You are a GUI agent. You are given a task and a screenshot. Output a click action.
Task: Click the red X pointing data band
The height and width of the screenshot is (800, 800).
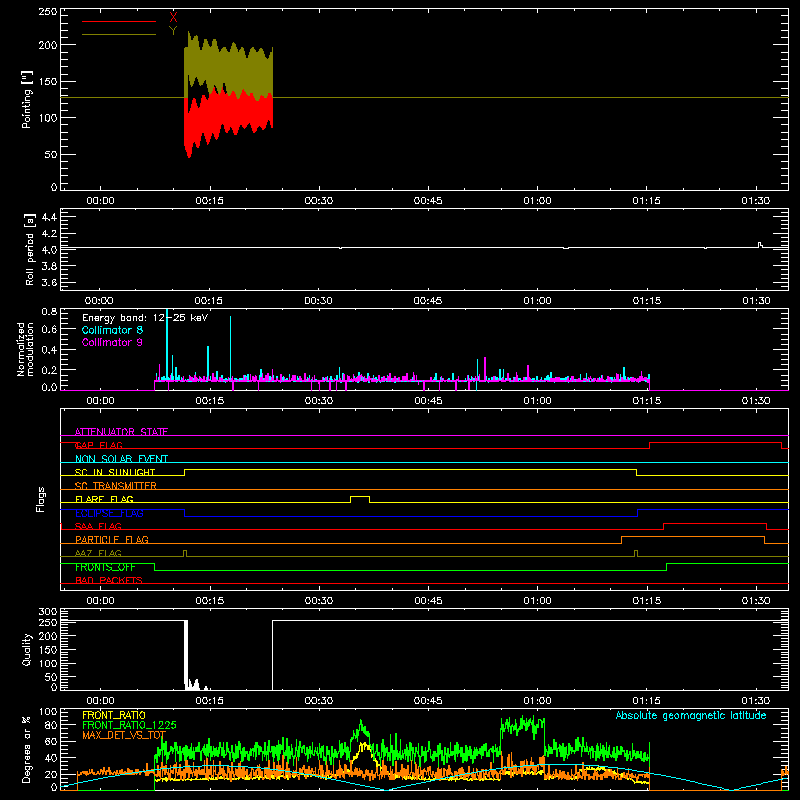pyautogui.click(x=229, y=122)
